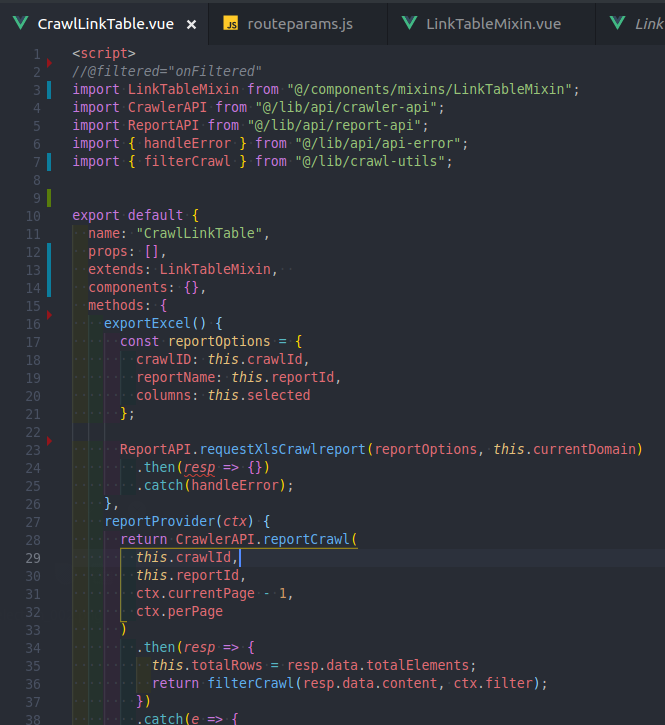Click the reportName property on line 19
This screenshot has height=725, width=665.
(175, 378)
